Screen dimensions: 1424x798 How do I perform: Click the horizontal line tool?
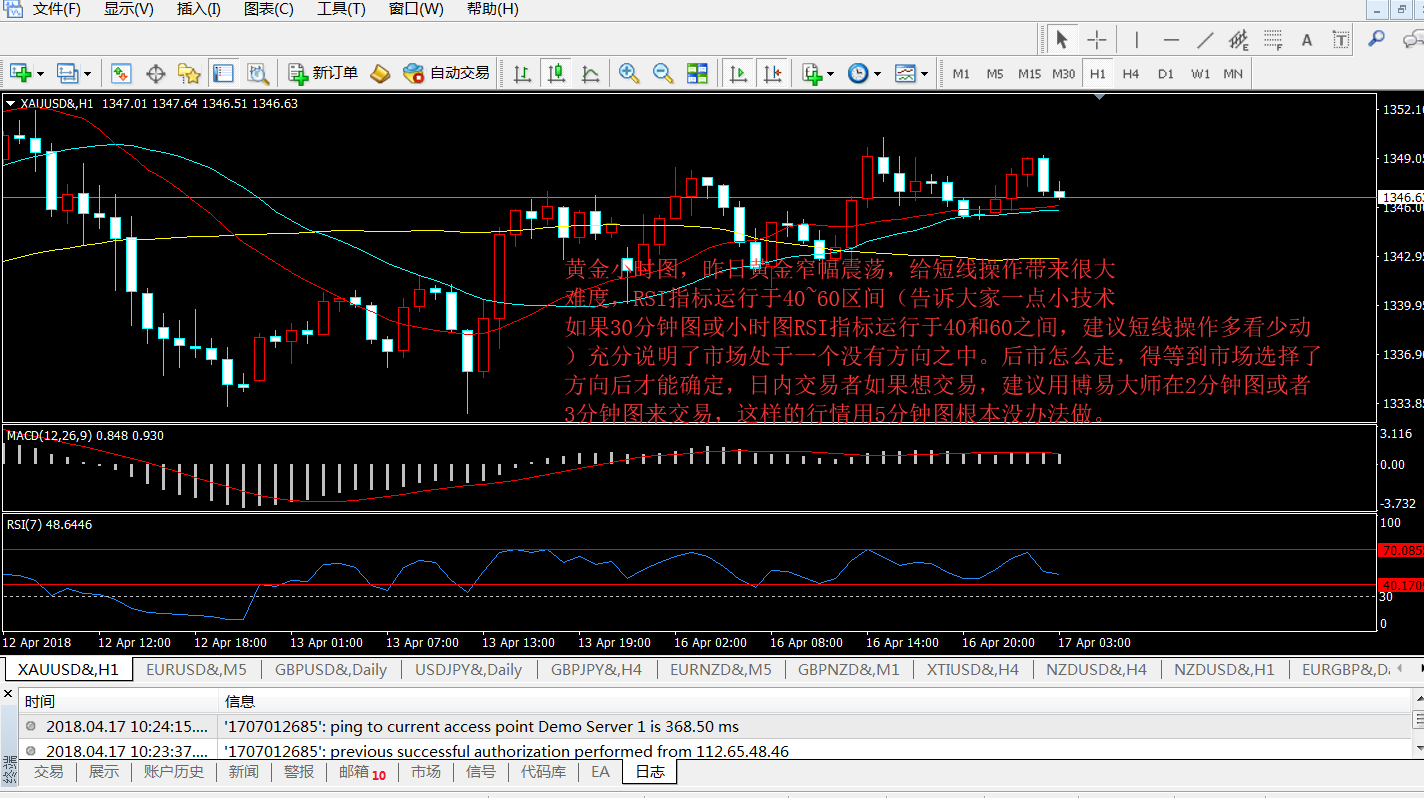pyautogui.click(x=1171, y=40)
